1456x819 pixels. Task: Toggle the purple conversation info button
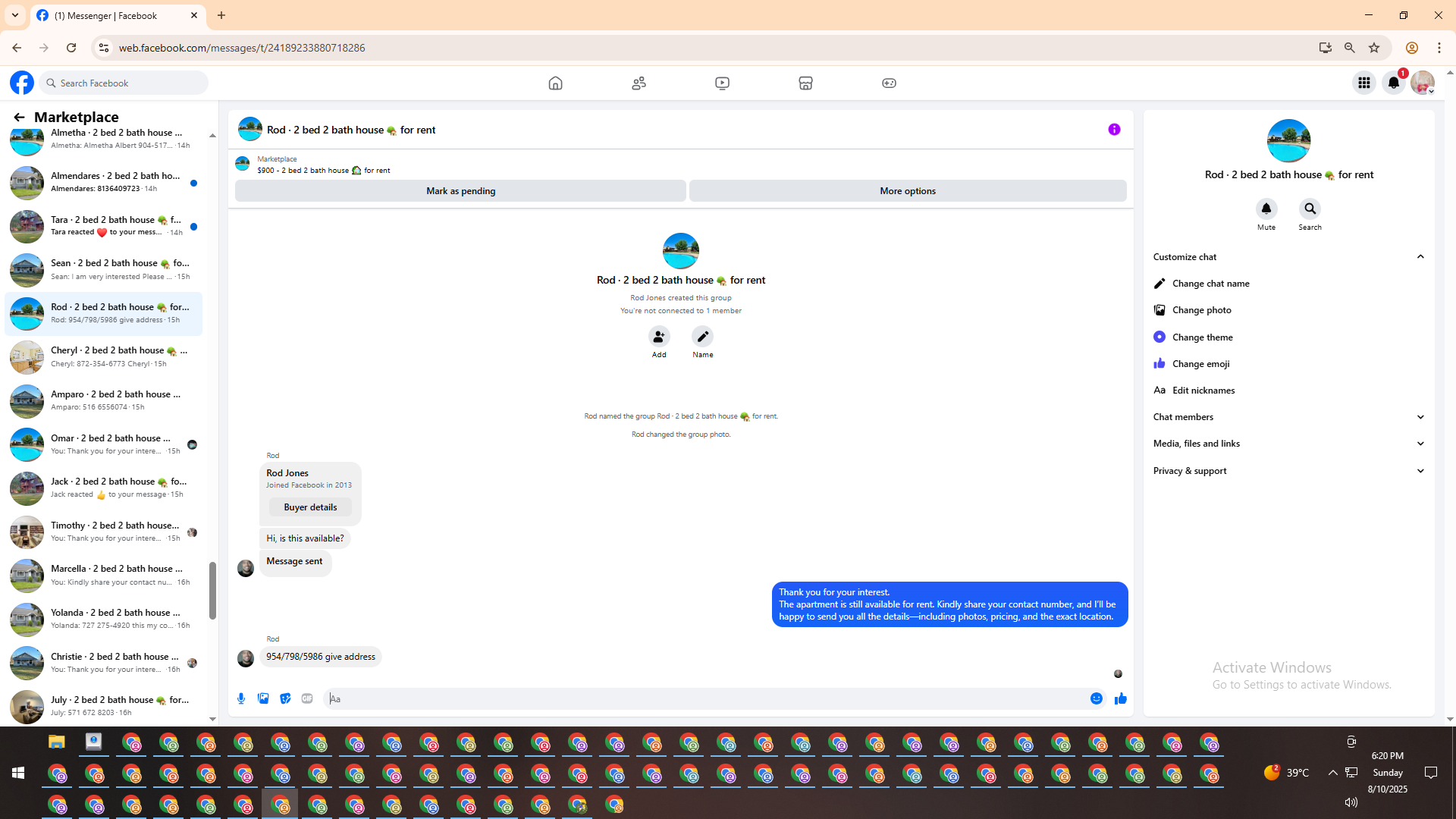pos(1114,130)
